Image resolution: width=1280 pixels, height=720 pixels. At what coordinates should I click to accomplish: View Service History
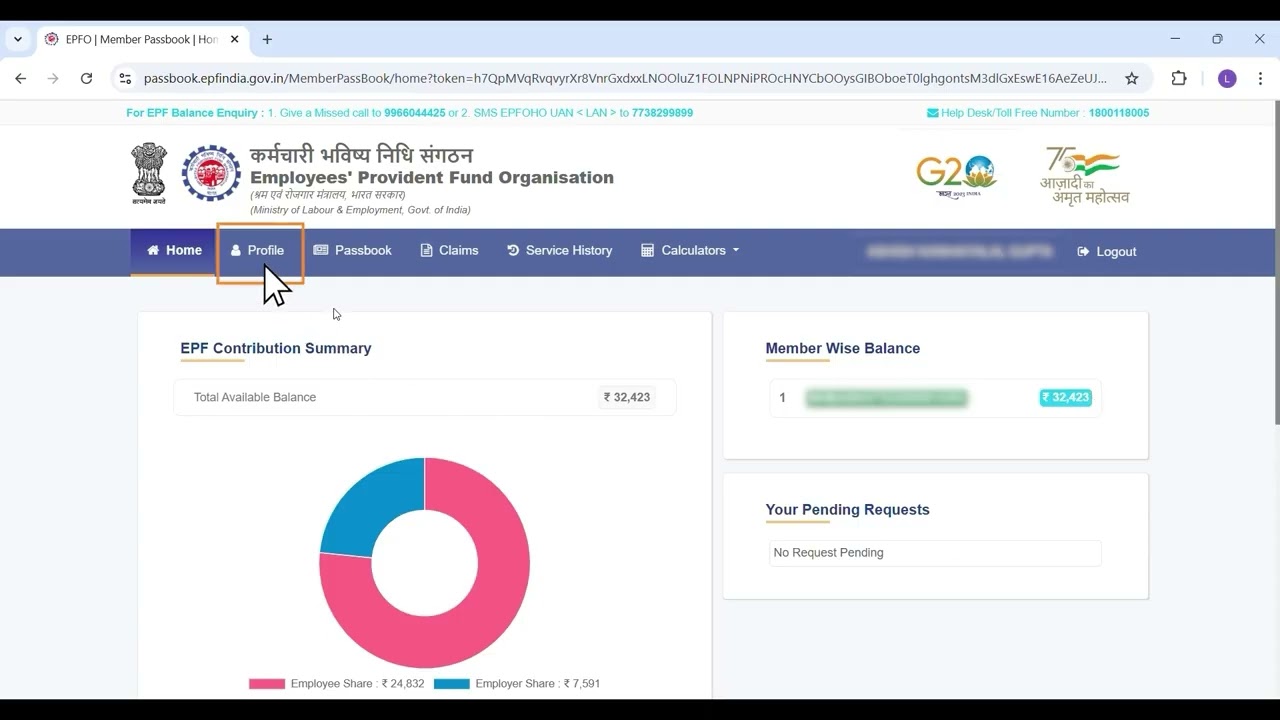[559, 250]
